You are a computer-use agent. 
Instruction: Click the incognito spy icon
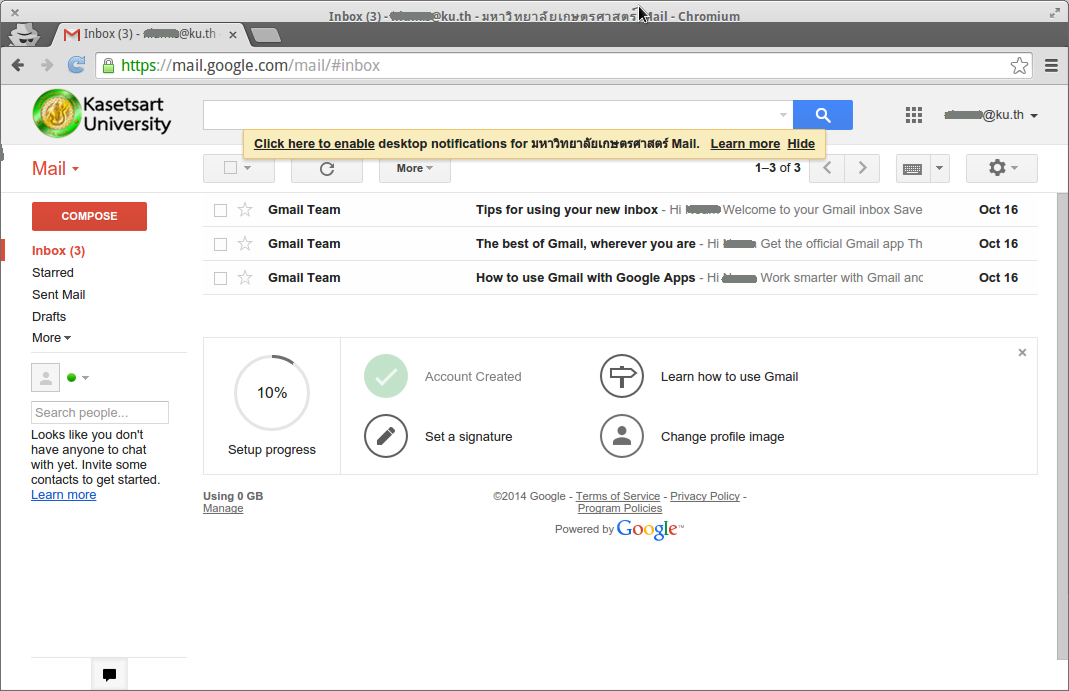[25, 34]
